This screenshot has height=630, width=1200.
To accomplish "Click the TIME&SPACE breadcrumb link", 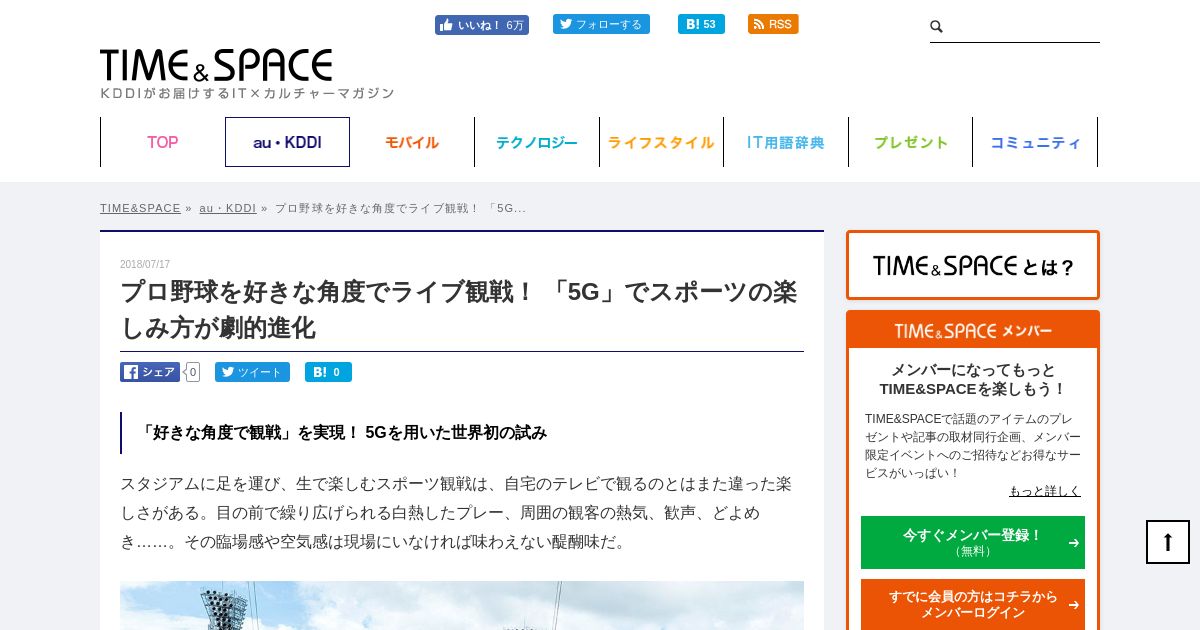I will pos(140,208).
